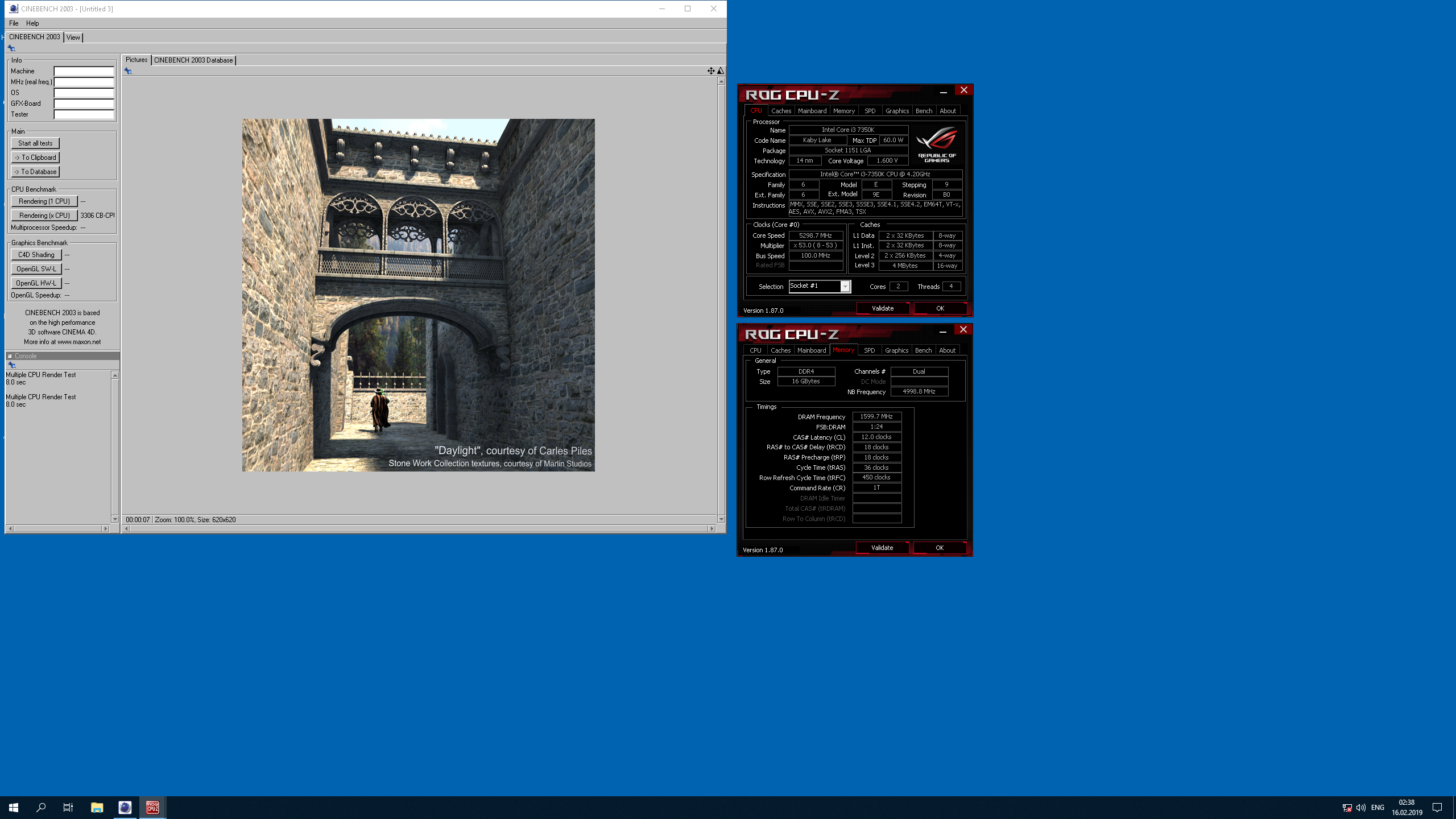Click the pin icon in Pictures panel
This screenshot has height=819, width=1456.
[128, 71]
